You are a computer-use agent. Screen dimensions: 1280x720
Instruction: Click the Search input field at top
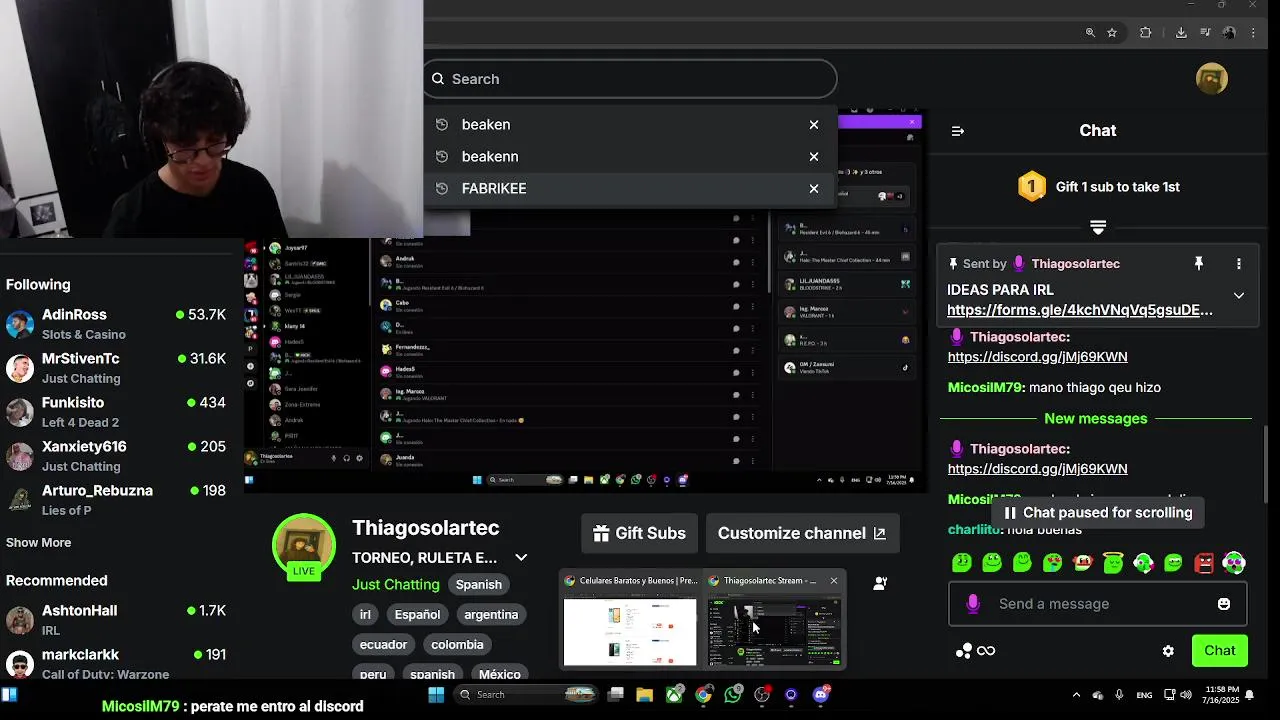tap(630, 79)
